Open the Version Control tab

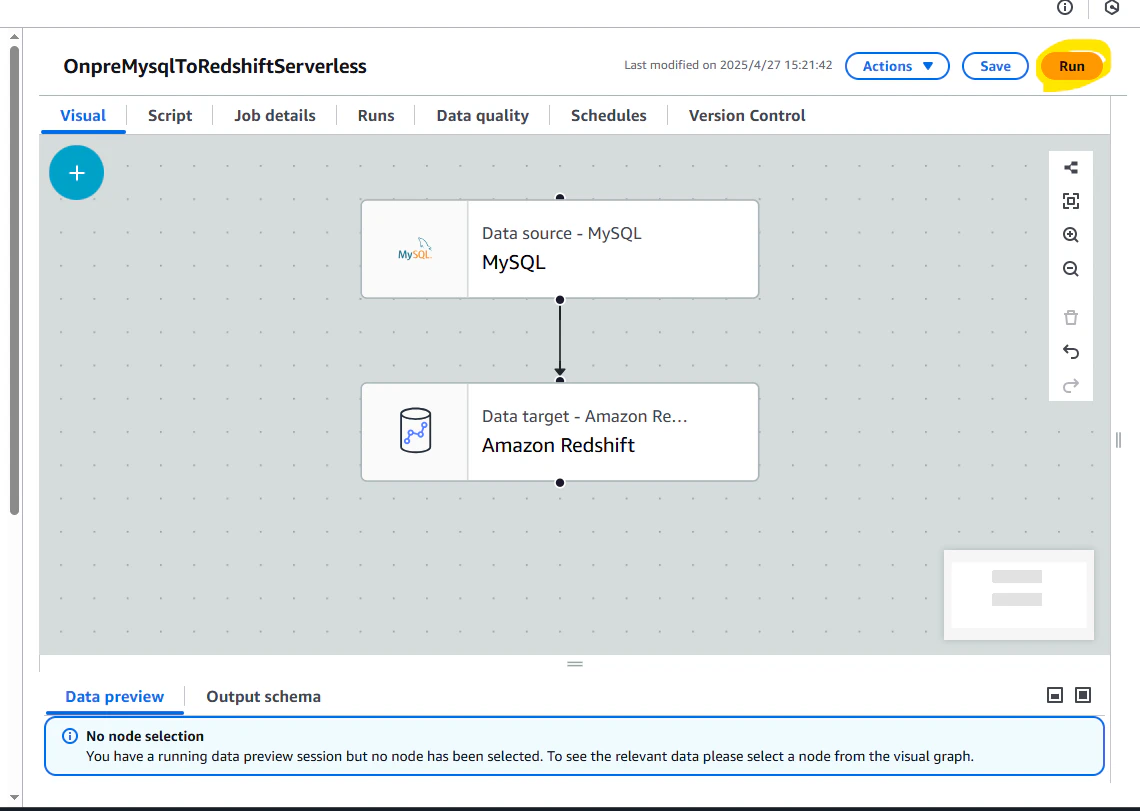747,116
